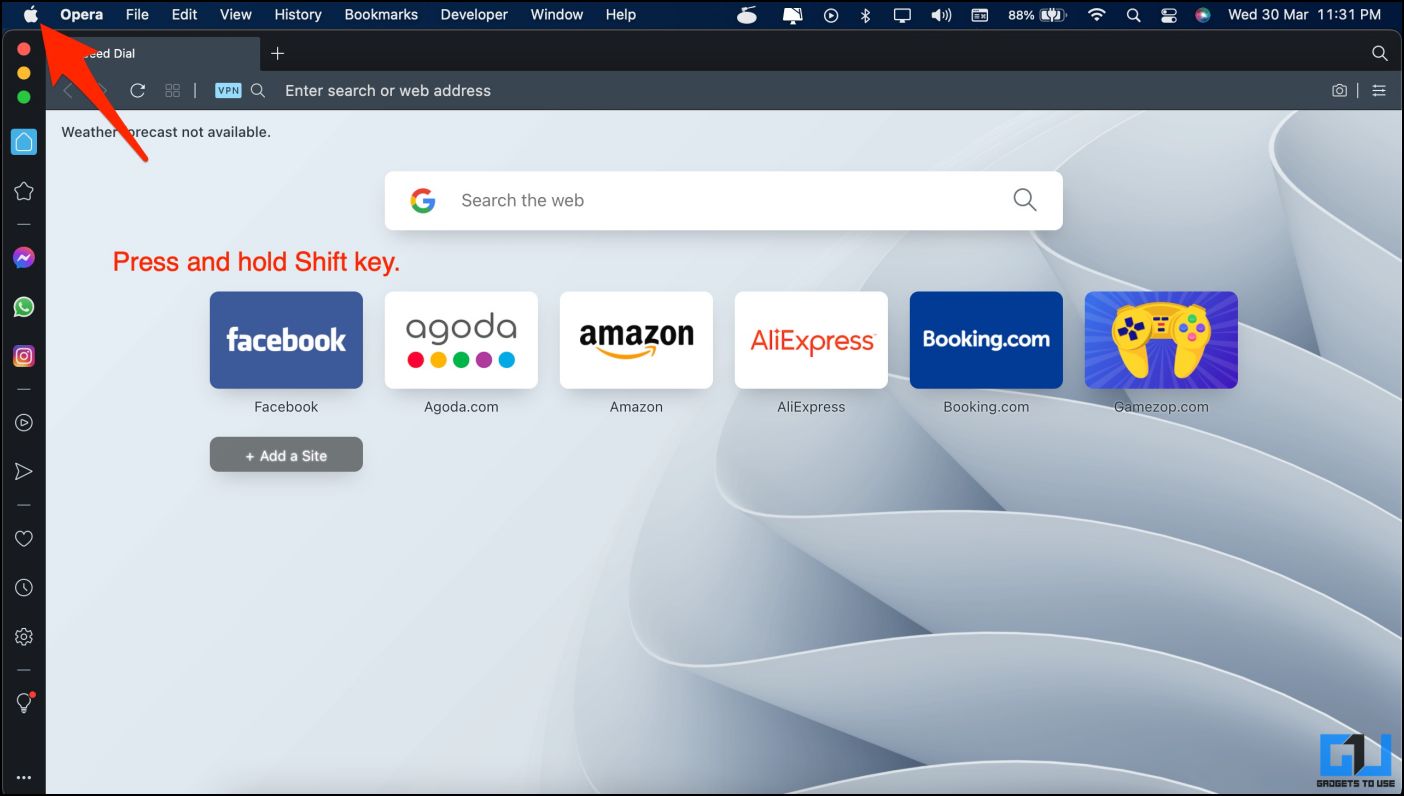The image size is (1404, 796).
Task: Open the Window menu
Action: click(557, 15)
